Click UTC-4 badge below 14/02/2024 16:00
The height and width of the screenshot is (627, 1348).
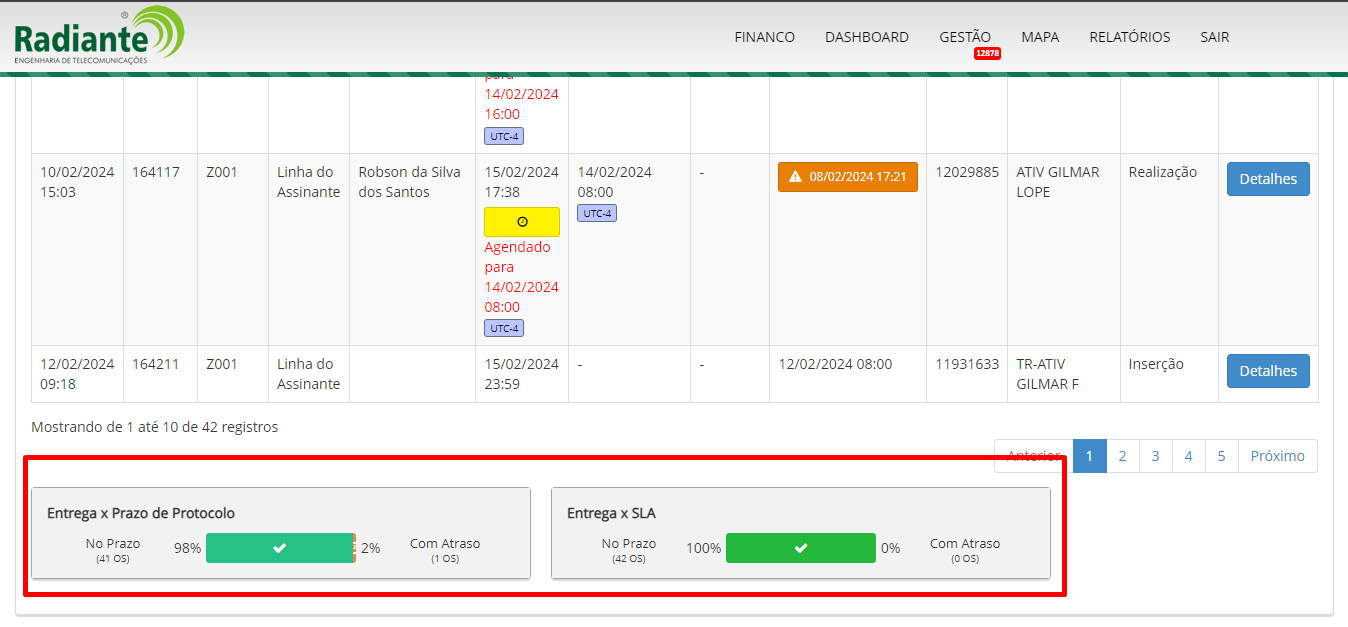coord(504,136)
